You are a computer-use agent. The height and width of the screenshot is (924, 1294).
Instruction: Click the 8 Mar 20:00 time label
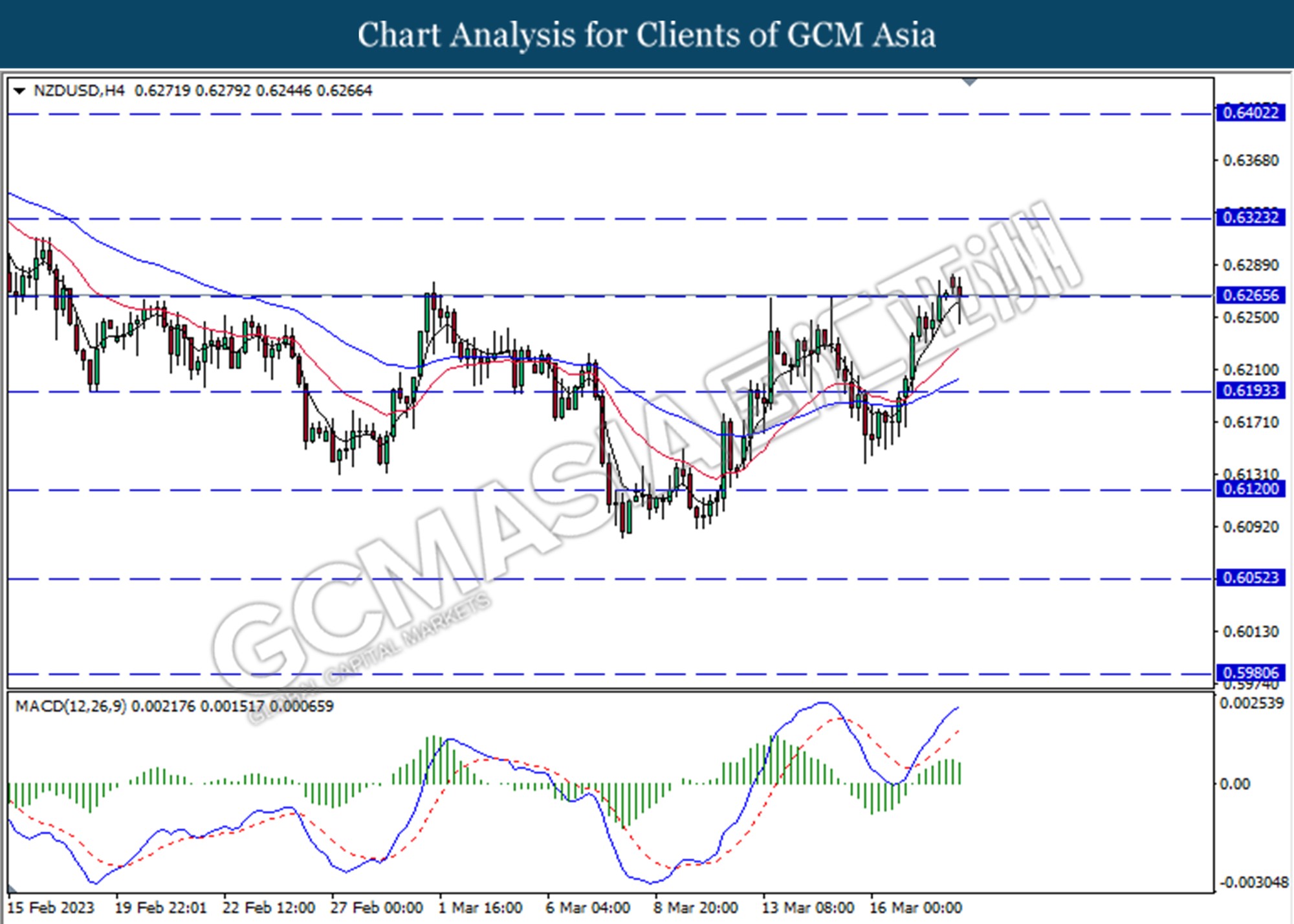tap(696, 908)
